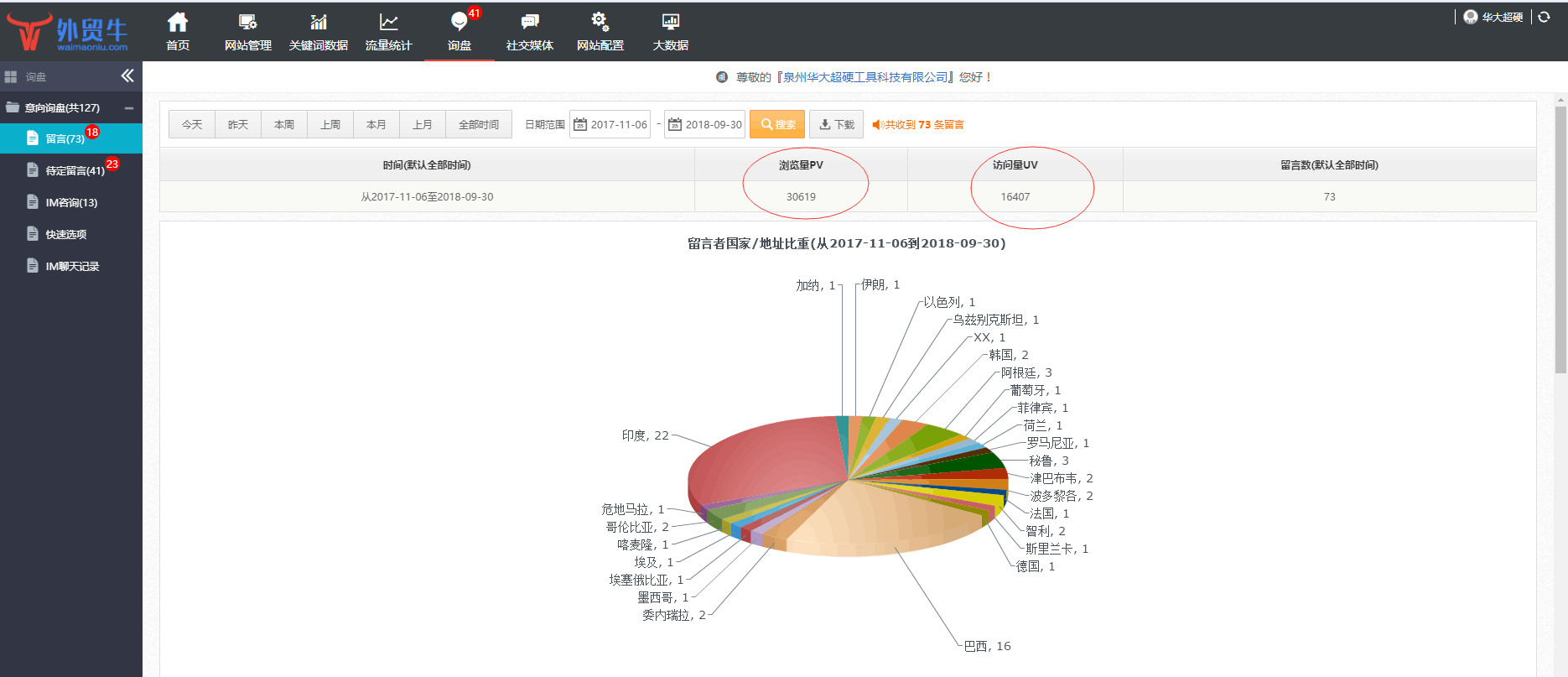Open social media (社交媒体) icon
1568x677 pixels.
(x=529, y=23)
